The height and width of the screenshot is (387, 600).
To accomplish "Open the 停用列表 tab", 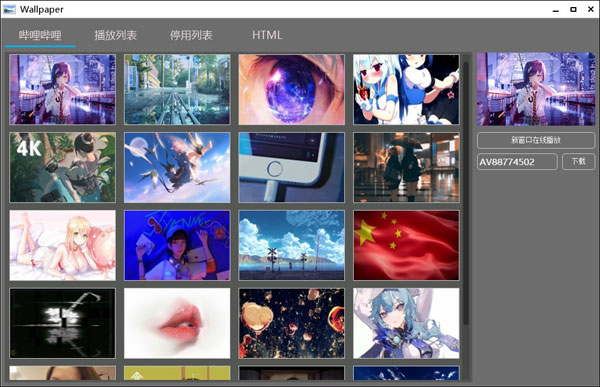I will [191, 35].
